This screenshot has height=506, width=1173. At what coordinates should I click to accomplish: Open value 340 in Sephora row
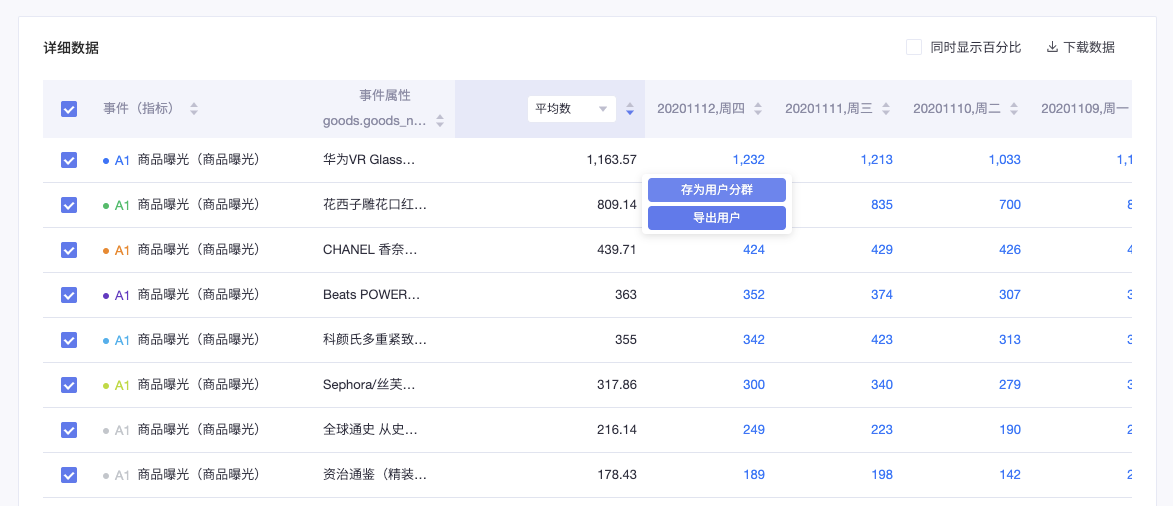(x=882, y=384)
